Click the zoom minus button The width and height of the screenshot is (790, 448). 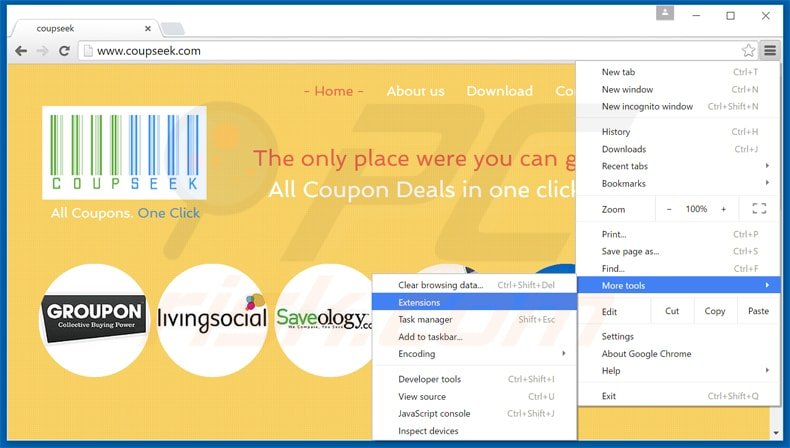(x=669, y=209)
